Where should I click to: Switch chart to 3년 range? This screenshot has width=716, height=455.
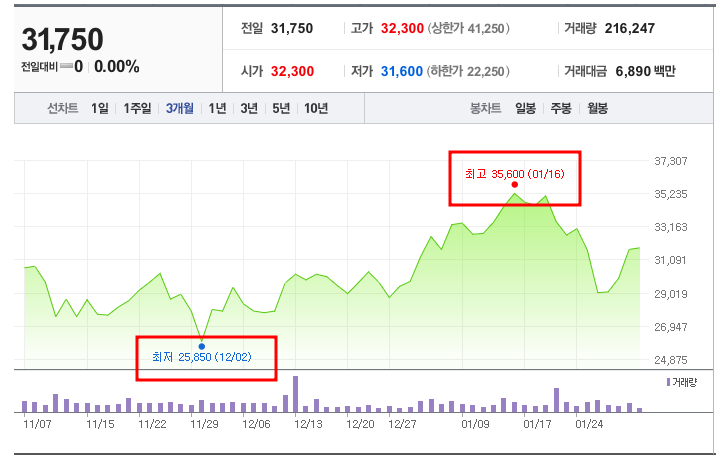249,108
